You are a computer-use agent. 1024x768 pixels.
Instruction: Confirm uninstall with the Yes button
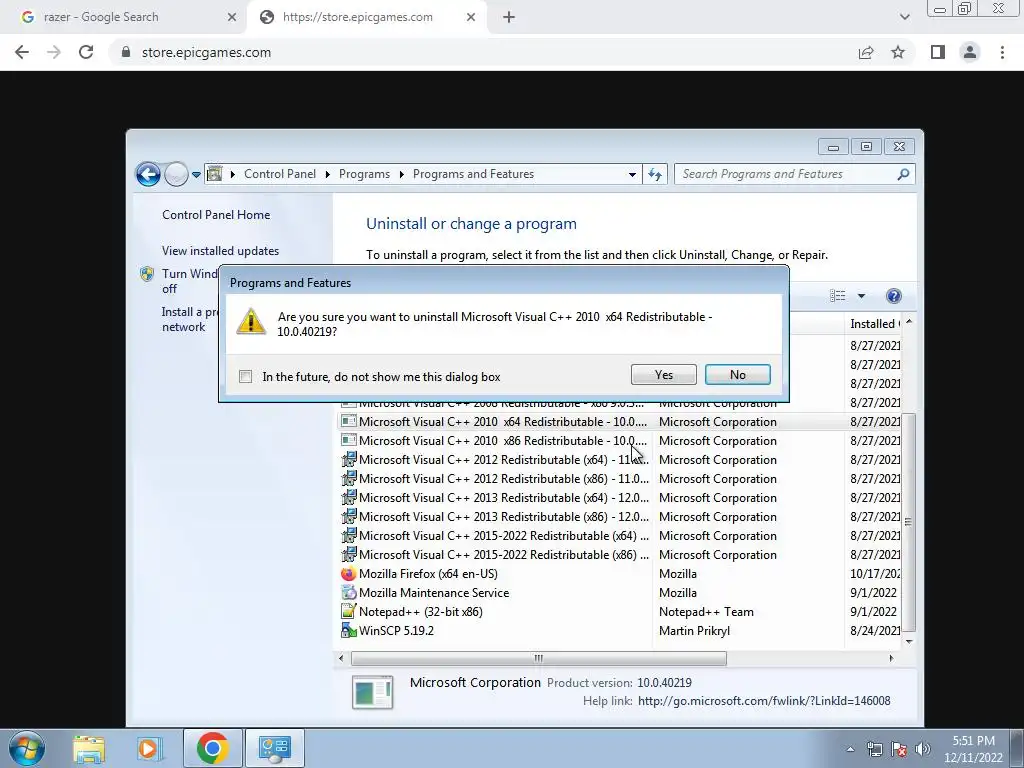pos(664,375)
